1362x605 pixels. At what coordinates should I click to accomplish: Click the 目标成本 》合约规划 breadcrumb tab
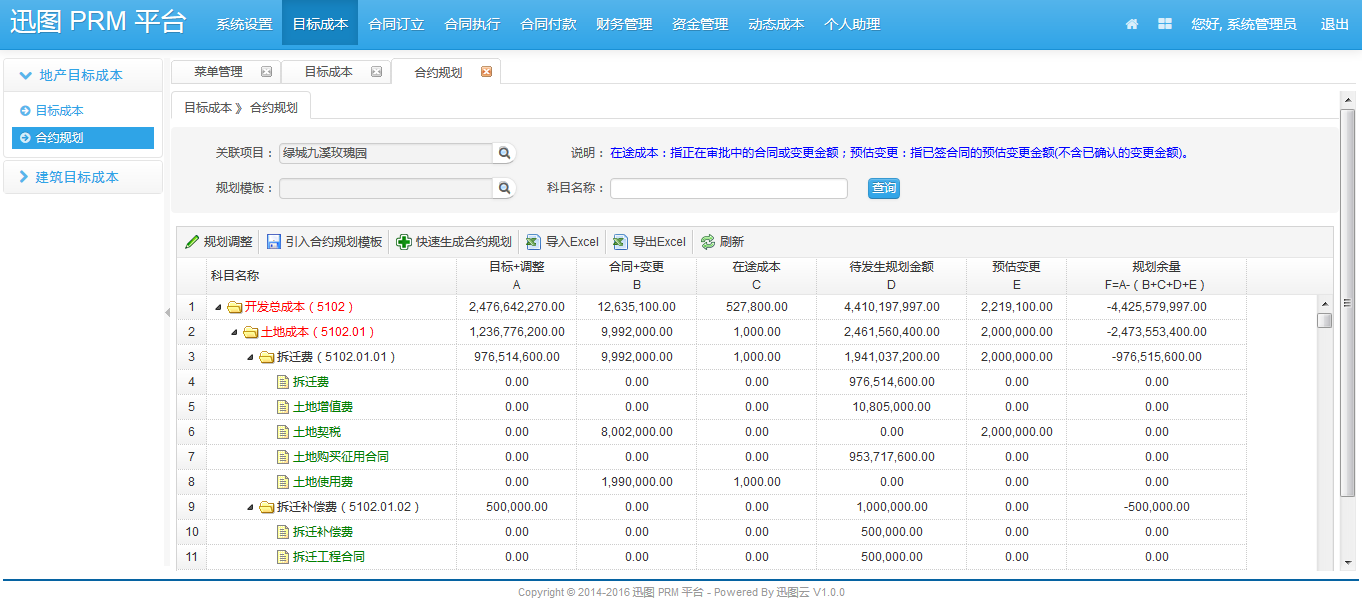(241, 107)
